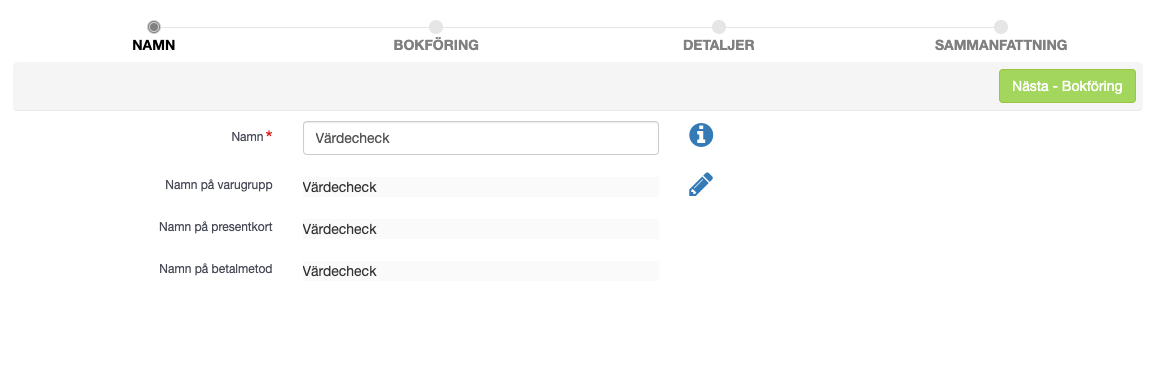Go to the DETALJER step label
Image resolution: width=1153 pixels, height=376 pixels.
718,46
